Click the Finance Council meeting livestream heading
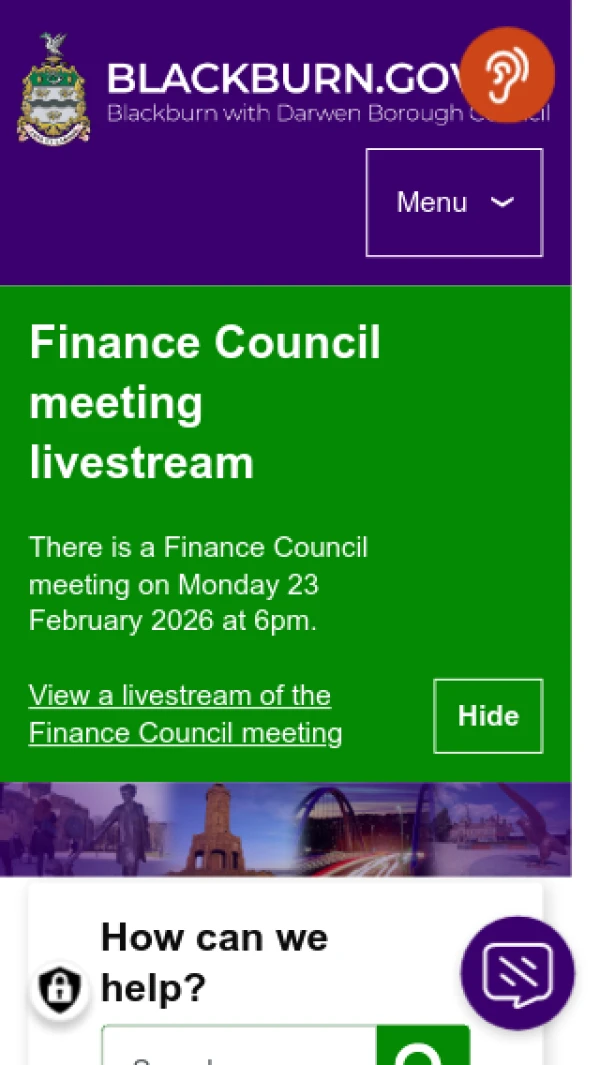 point(205,403)
